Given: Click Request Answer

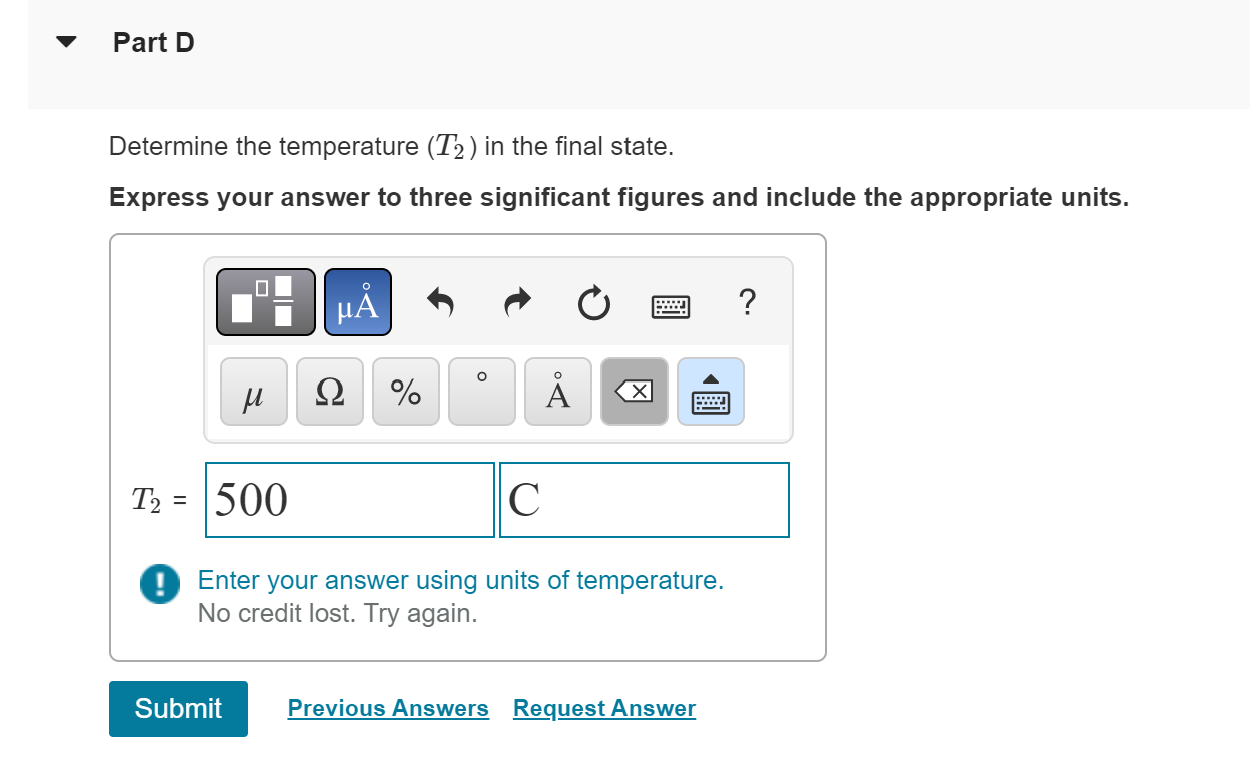Looking at the screenshot, I should click(603, 708).
